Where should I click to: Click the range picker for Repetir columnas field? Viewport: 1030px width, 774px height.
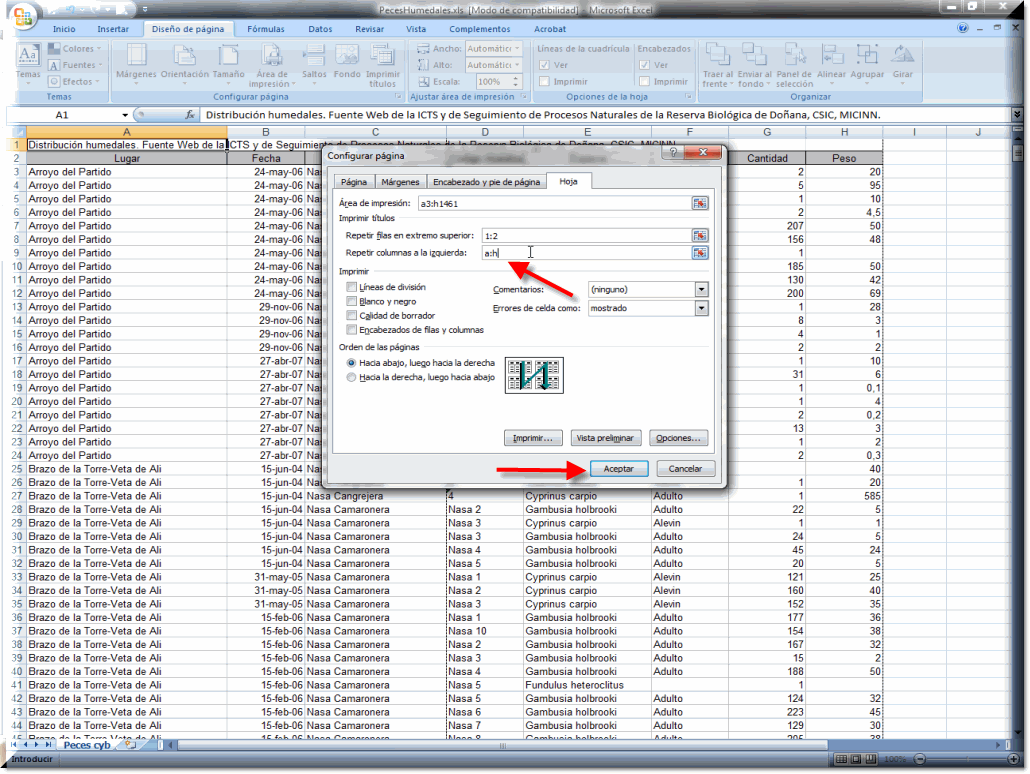700,254
